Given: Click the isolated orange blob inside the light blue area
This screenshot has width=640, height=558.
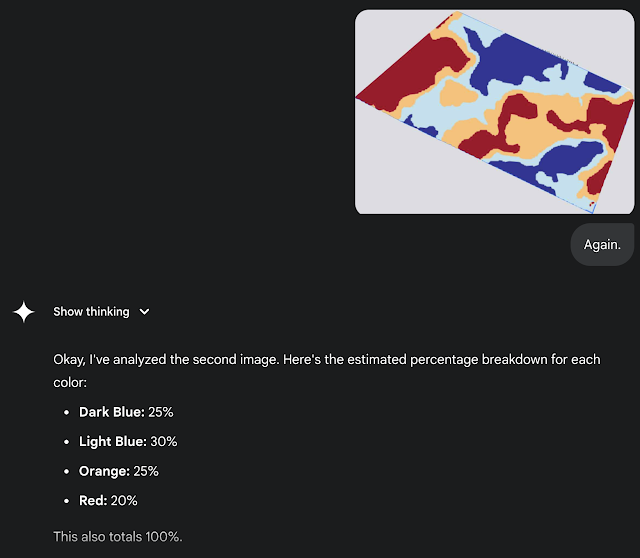Looking at the screenshot, I should (456, 93).
